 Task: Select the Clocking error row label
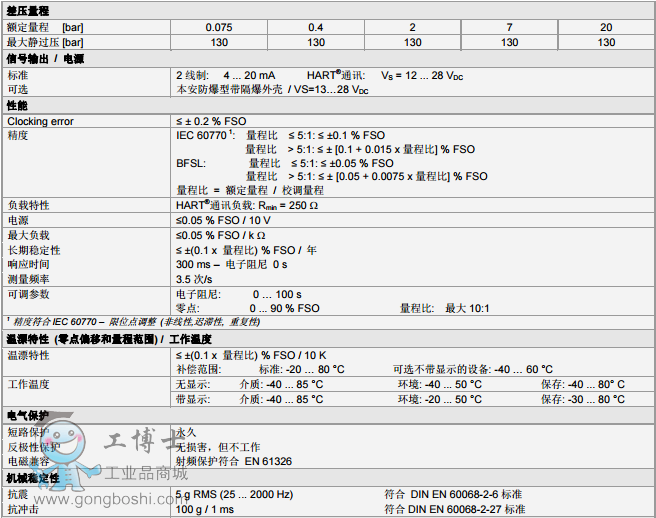point(41,121)
